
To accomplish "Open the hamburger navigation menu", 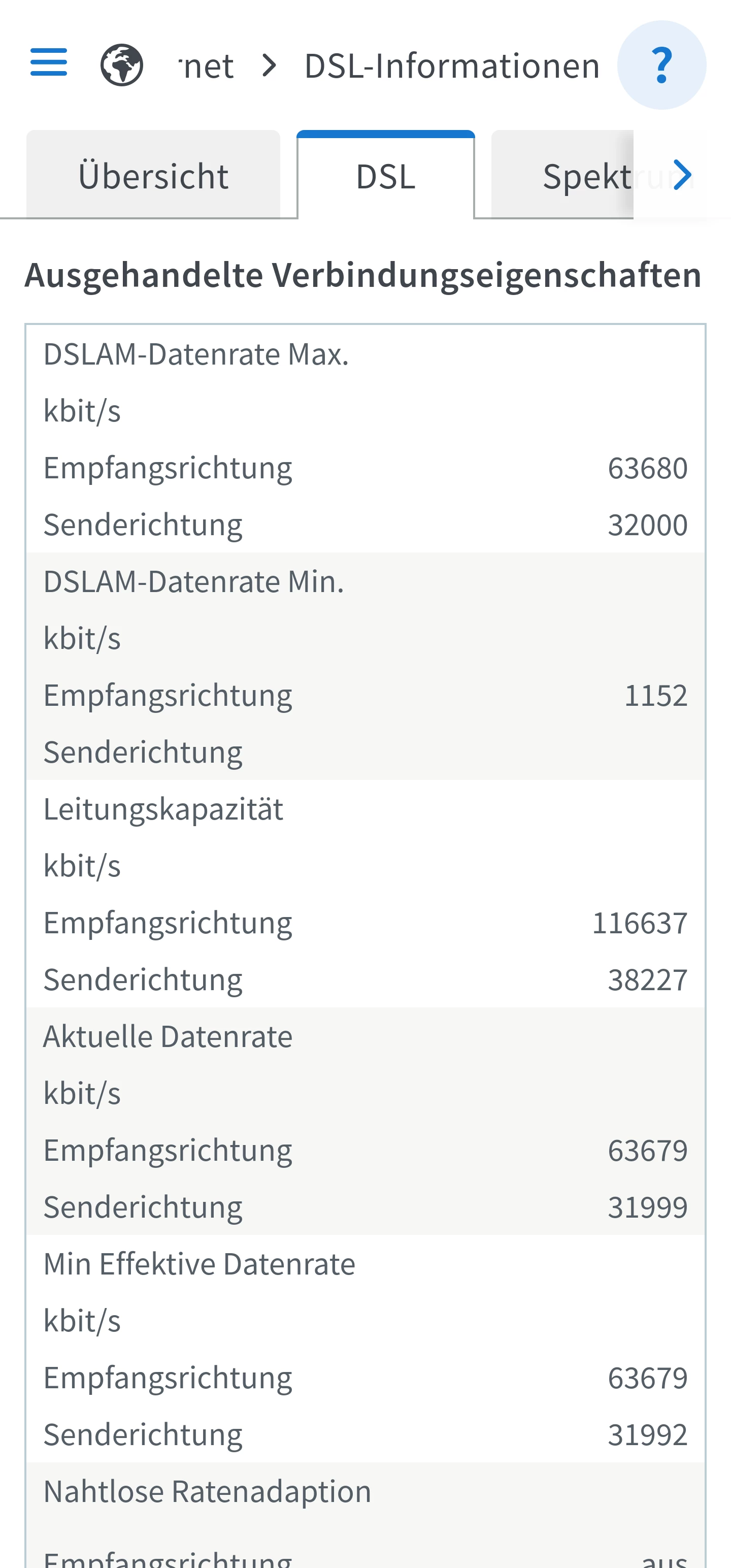I will coord(49,62).
